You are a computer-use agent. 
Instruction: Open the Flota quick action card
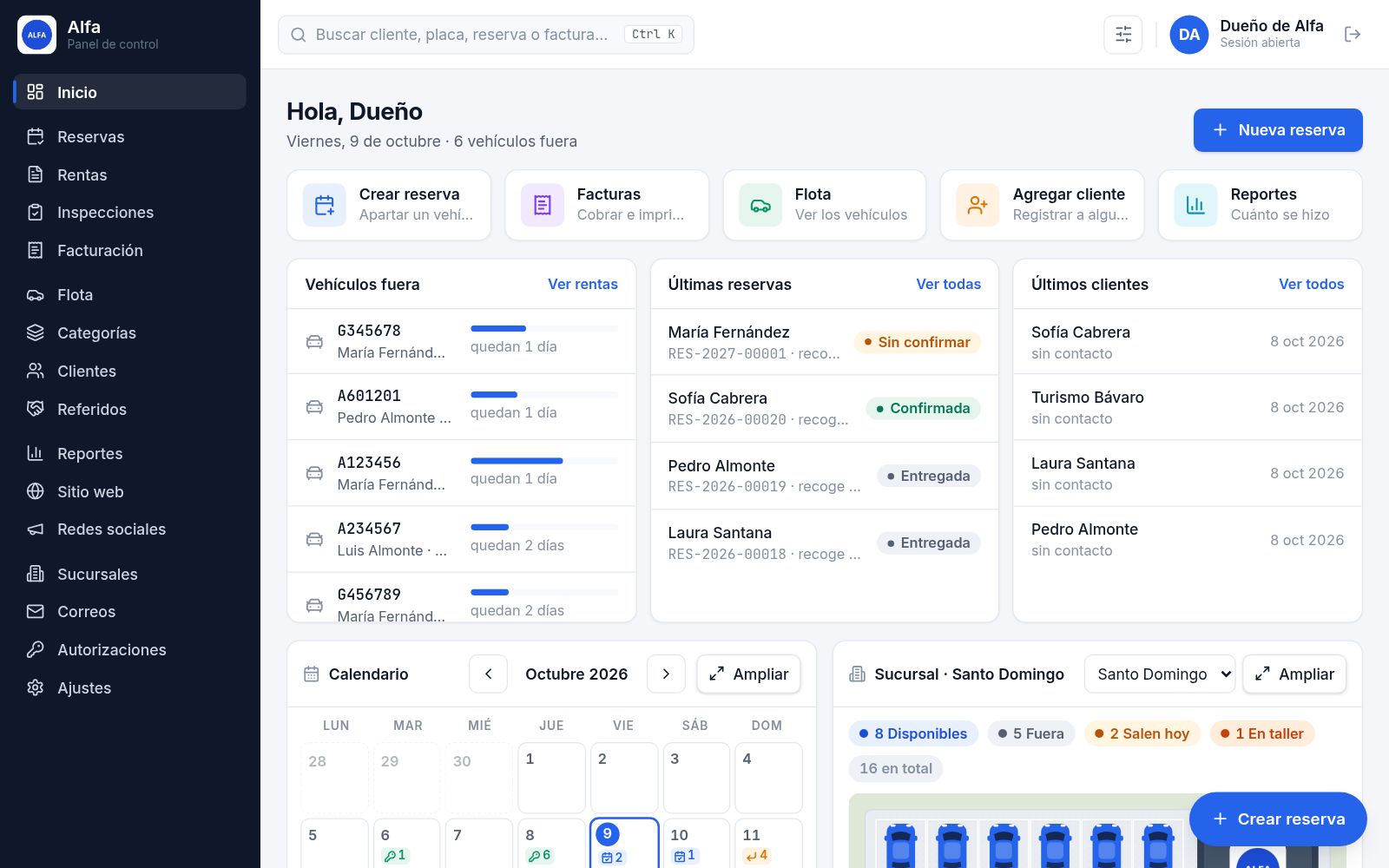pyautogui.click(x=825, y=205)
